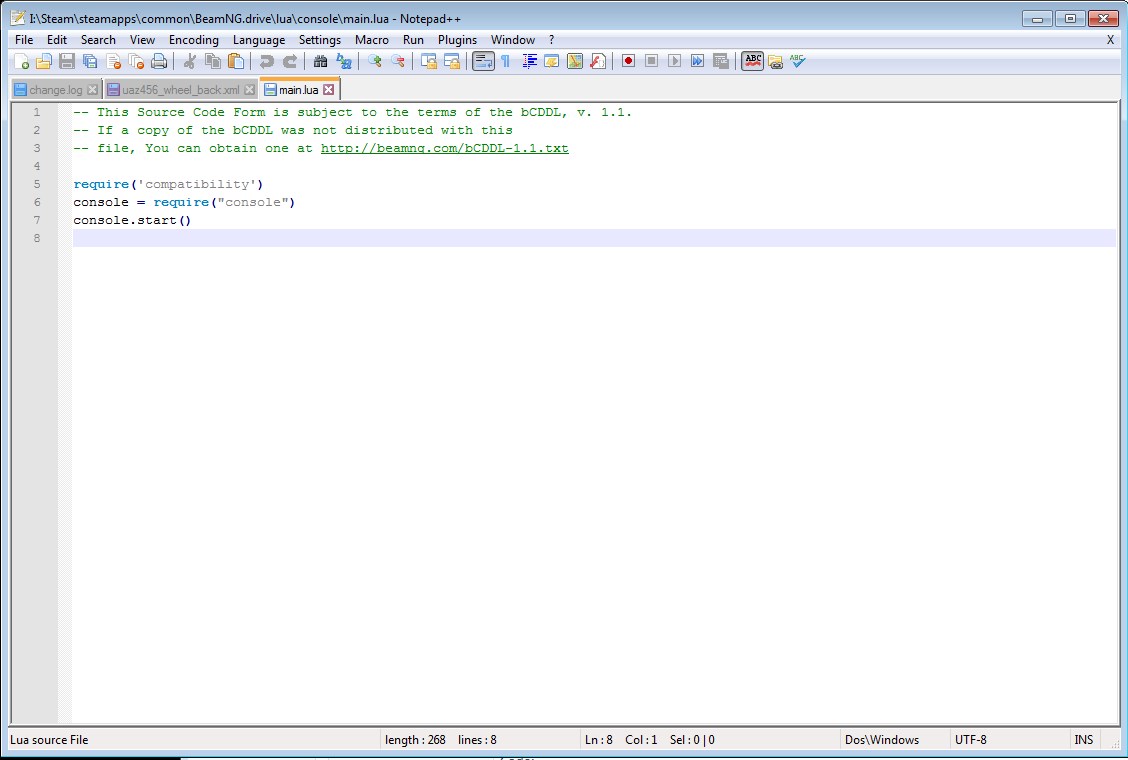Click the Close All documents icon
The image size is (1128, 760).
point(136,61)
